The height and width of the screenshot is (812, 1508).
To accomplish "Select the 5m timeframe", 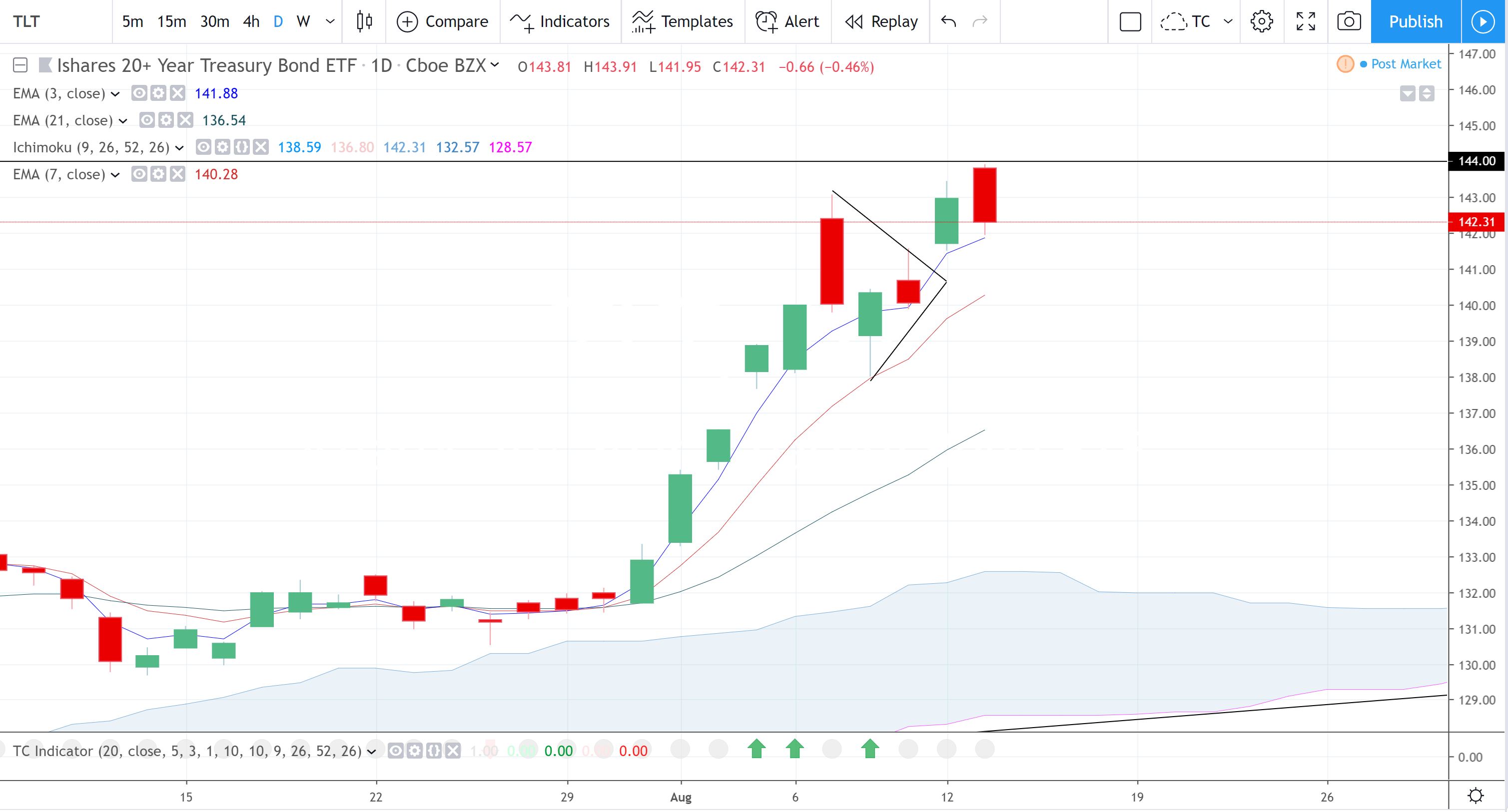I will click(x=132, y=21).
